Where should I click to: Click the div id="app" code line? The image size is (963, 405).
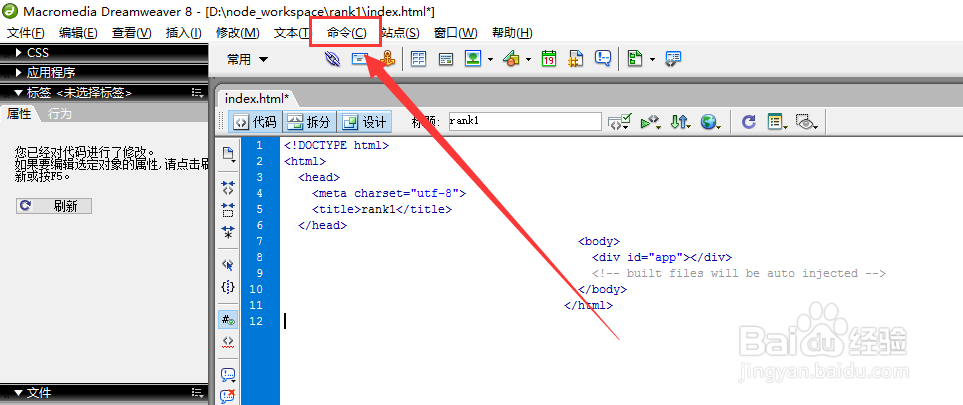coord(662,257)
